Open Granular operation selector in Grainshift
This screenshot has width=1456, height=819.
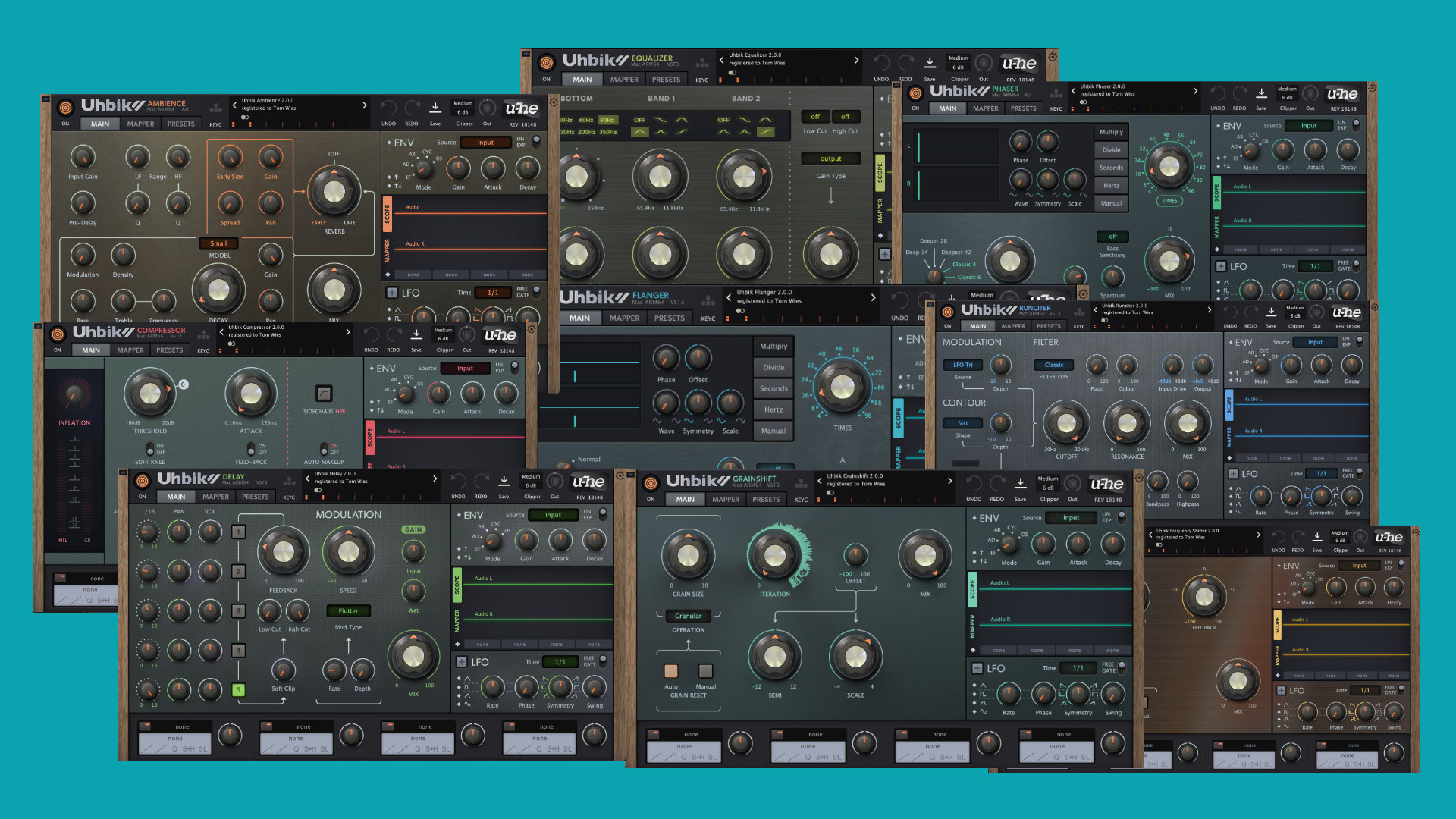[688, 616]
